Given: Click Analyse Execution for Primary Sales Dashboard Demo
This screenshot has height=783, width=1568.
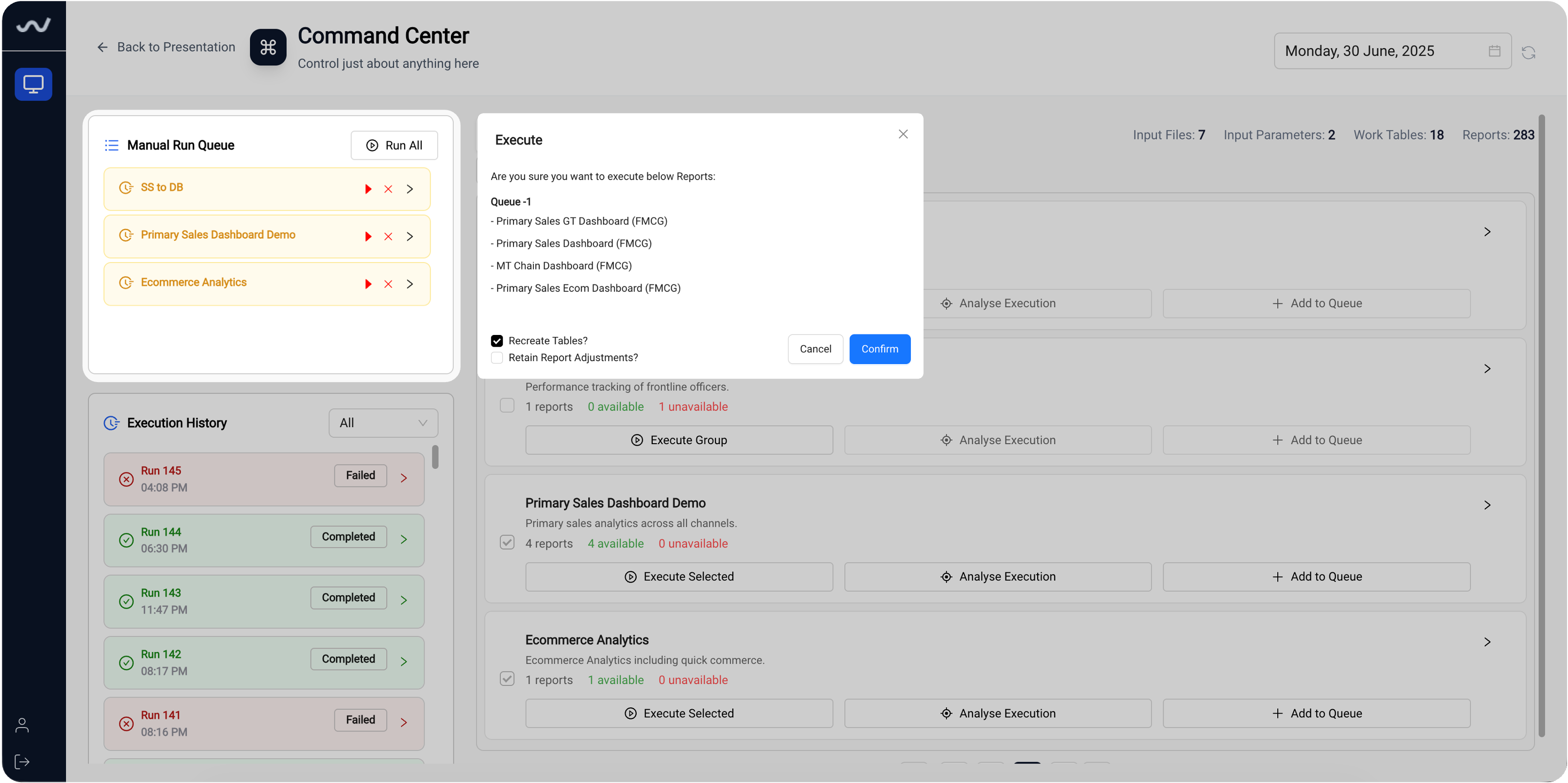Looking at the screenshot, I should 998,576.
